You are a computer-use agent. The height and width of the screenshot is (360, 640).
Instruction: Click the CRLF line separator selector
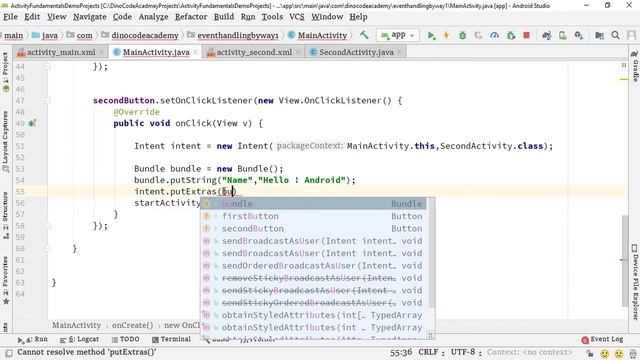tap(431, 352)
